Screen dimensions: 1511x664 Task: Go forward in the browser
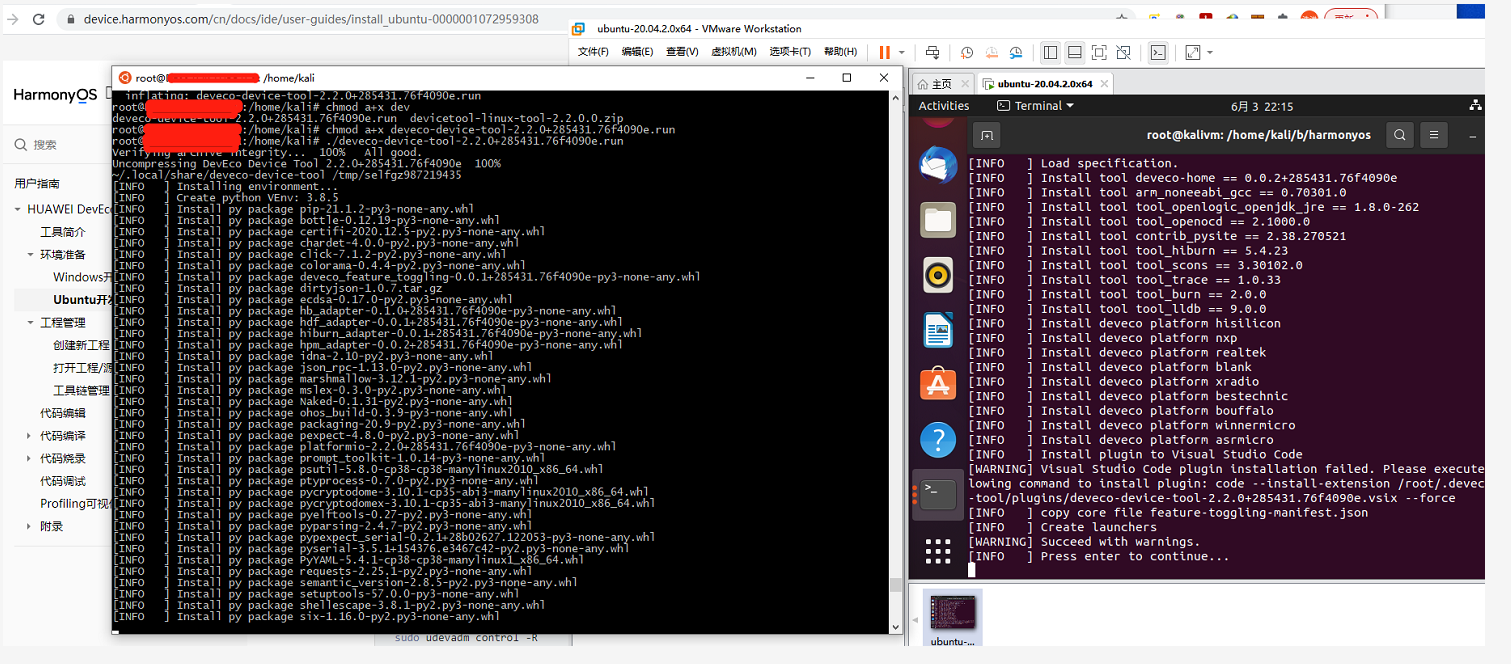pyautogui.click(x=11, y=19)
